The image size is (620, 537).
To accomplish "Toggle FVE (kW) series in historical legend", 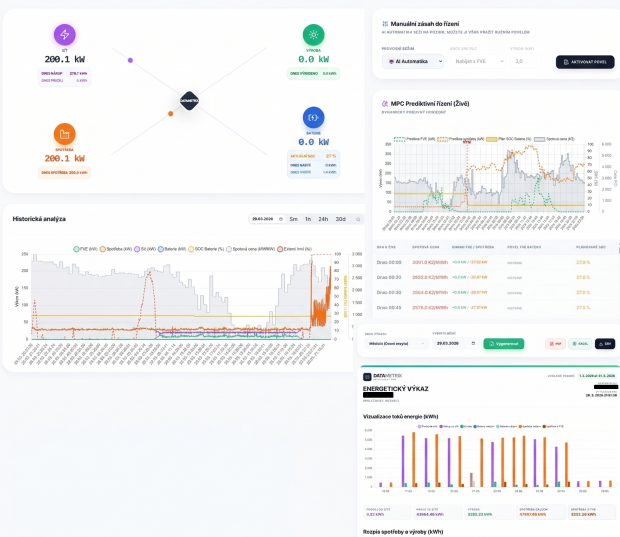I will tap(85, 249).
